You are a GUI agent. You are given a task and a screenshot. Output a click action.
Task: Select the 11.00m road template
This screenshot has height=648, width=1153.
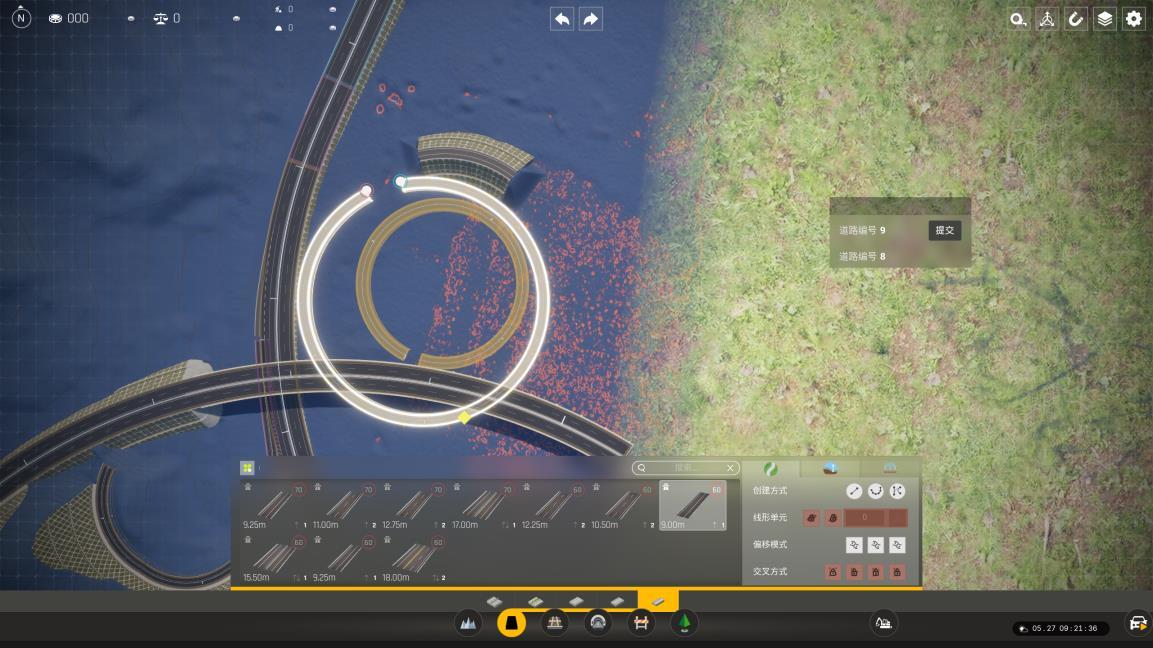344,505
